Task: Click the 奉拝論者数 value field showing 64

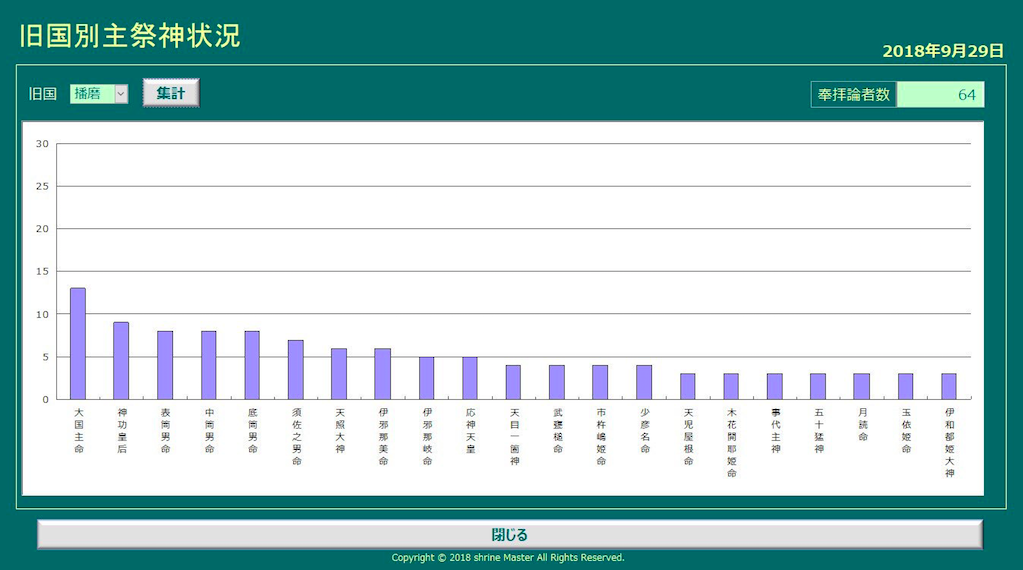Action: pos(940,95)
